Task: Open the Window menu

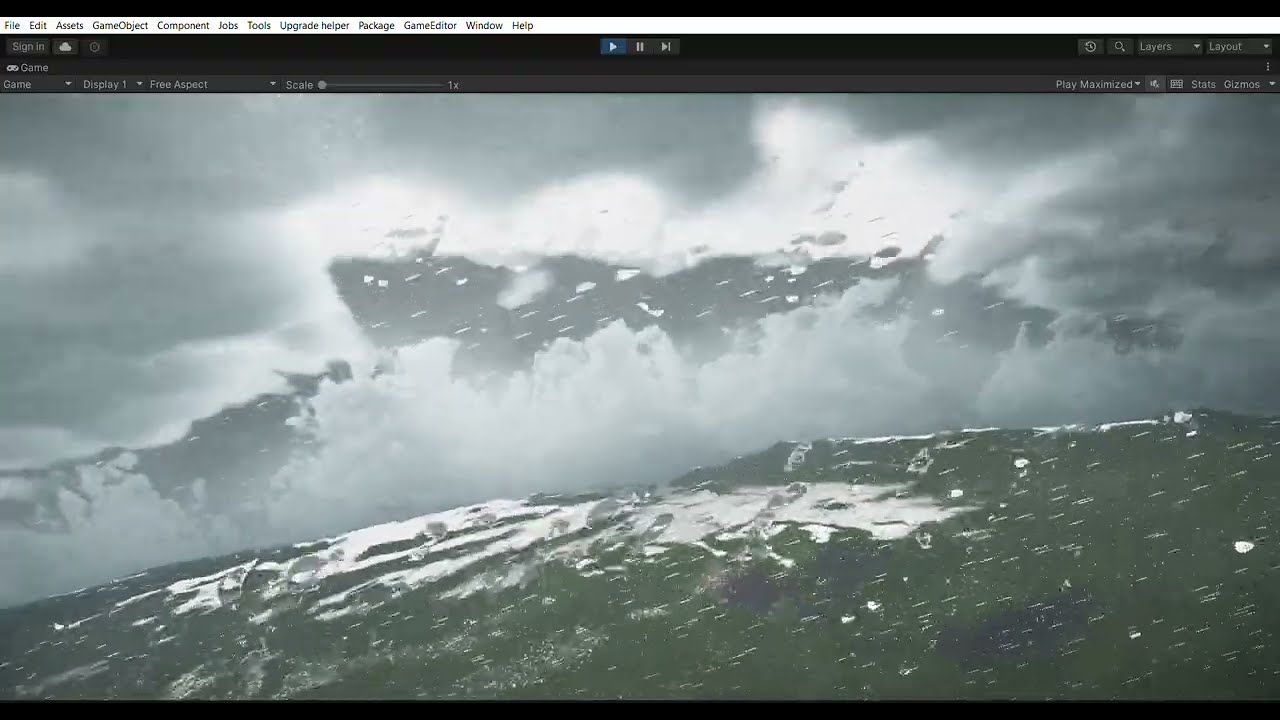Action: click(484, 25)
